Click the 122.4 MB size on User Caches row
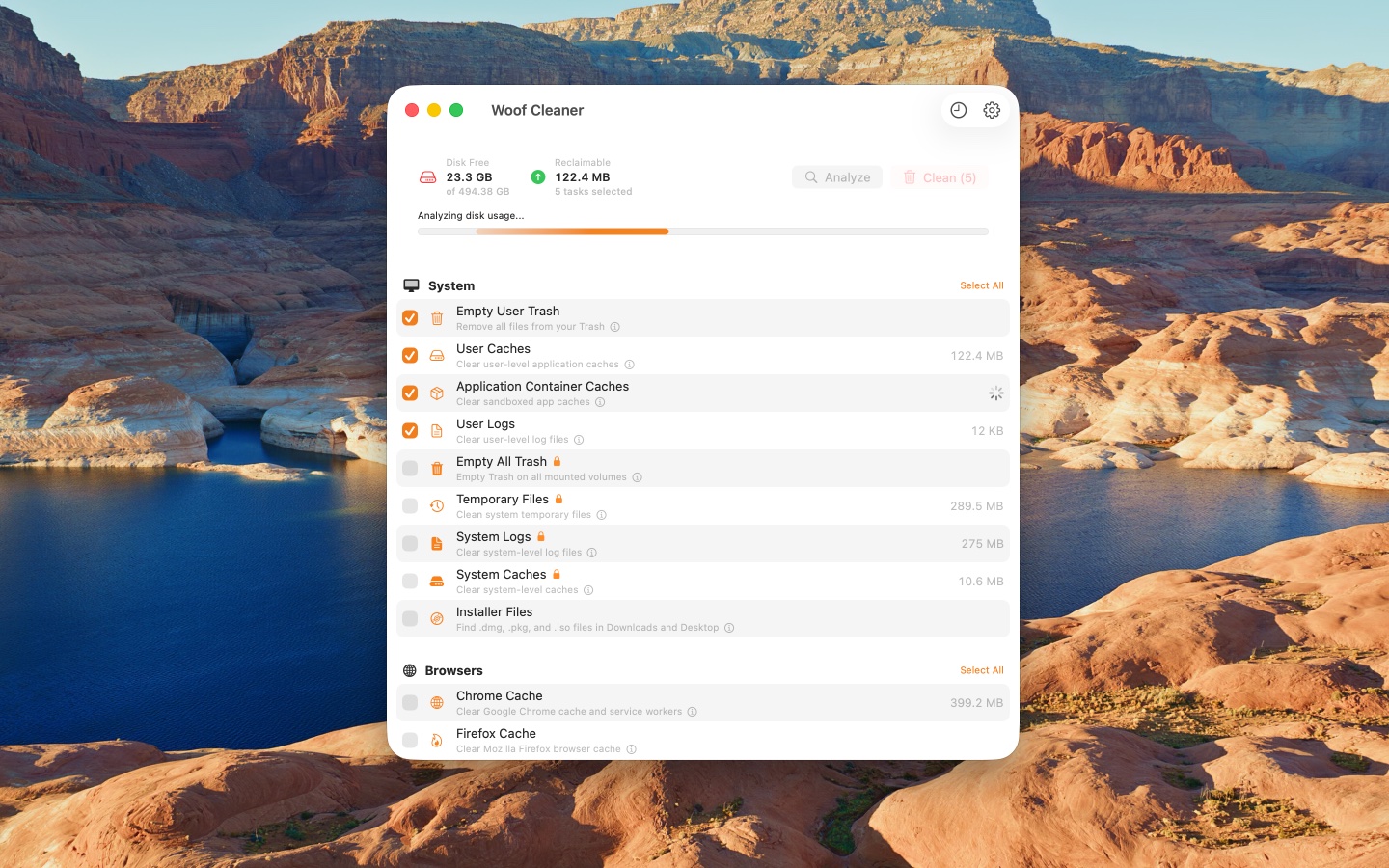This screenshot has height=868, width=1389. (977, 356)
